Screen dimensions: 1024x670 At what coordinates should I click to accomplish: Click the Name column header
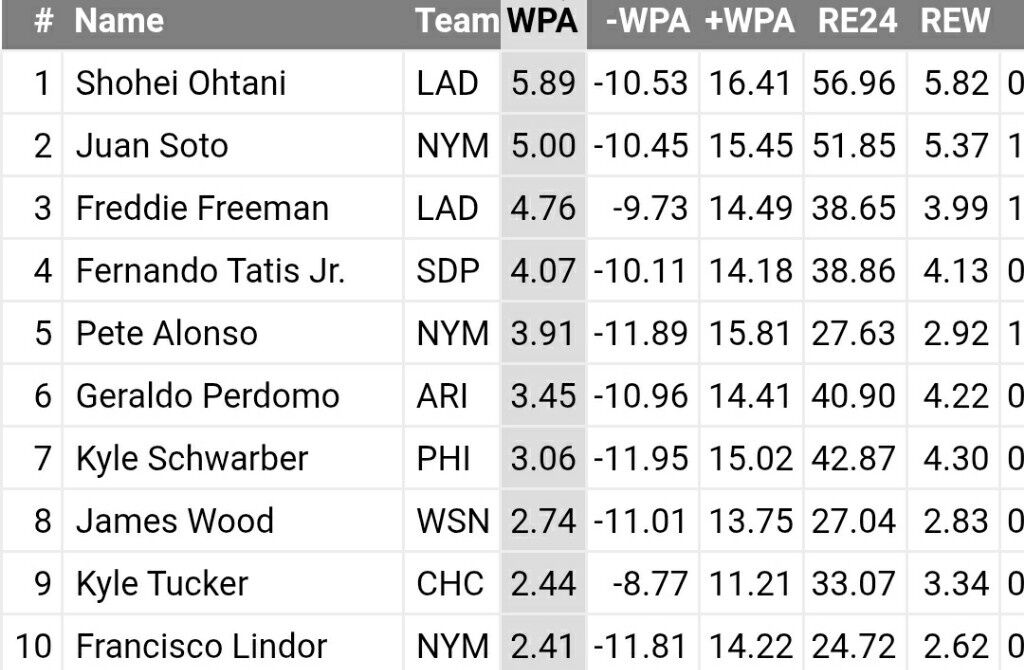pos(122,21)
